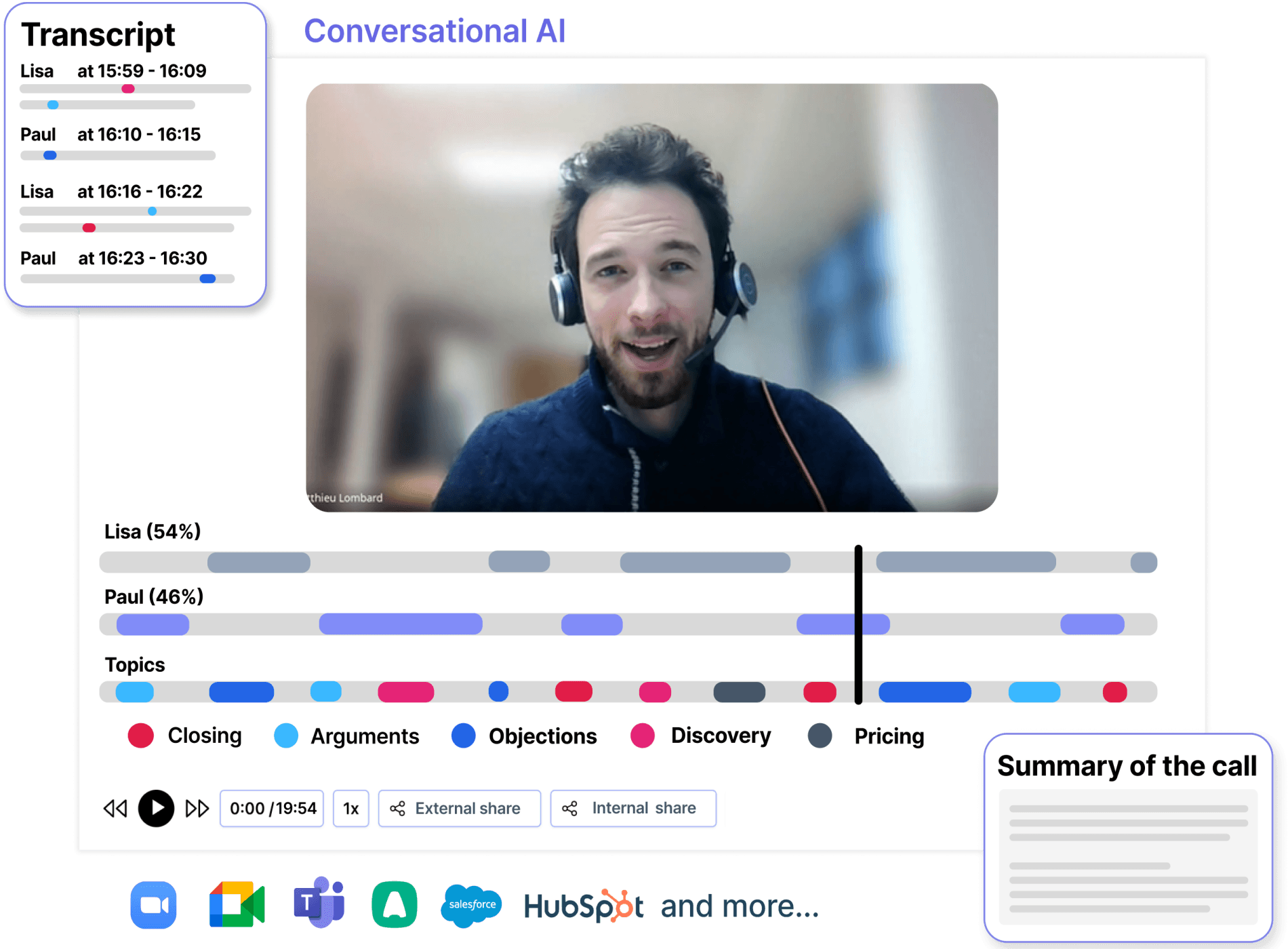The width and height of the screenshot is (1288, 949).
Task: Select the dark gray Pricing legend dot
Action: pos(820,735)
